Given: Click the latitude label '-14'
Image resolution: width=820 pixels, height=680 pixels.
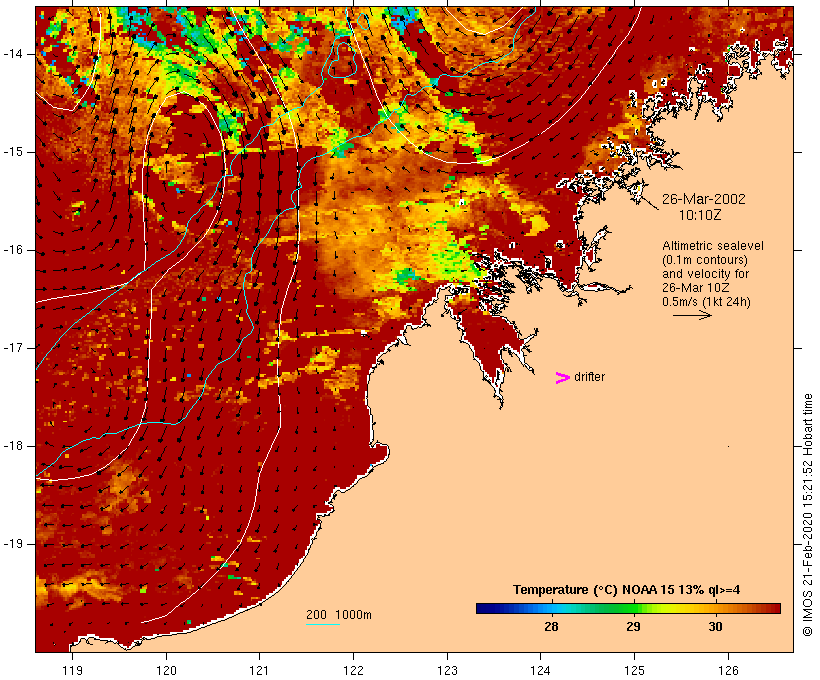Looking at the screenshot, I should point(13,54).
